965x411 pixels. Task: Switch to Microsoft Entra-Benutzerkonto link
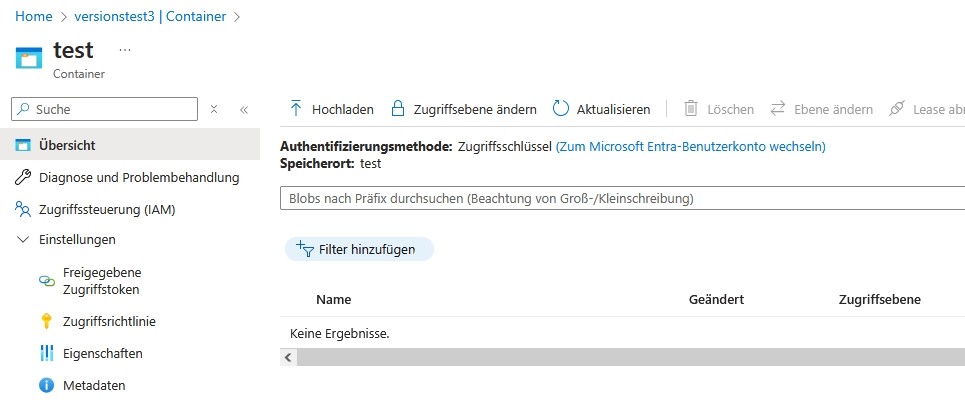tap(690, 146)
